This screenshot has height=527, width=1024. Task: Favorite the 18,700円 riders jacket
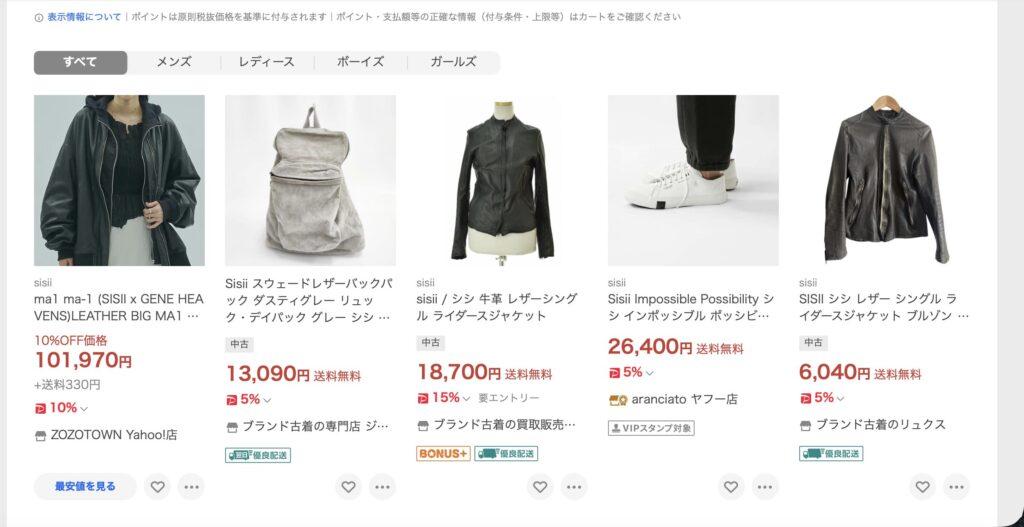coord(540,487)
